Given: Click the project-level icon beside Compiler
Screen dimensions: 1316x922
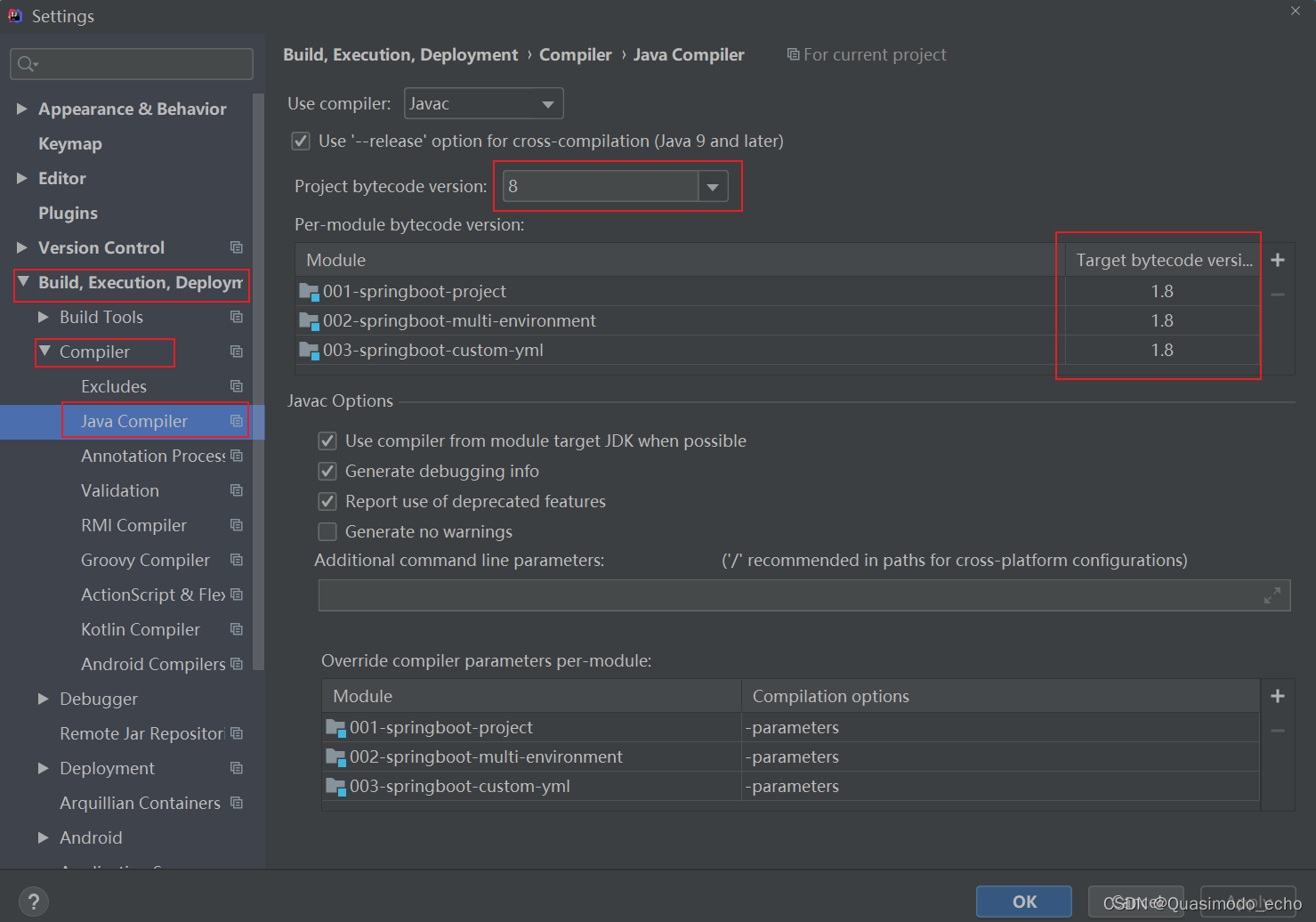Looking at the screenshot, I should [x=236, y=352].
